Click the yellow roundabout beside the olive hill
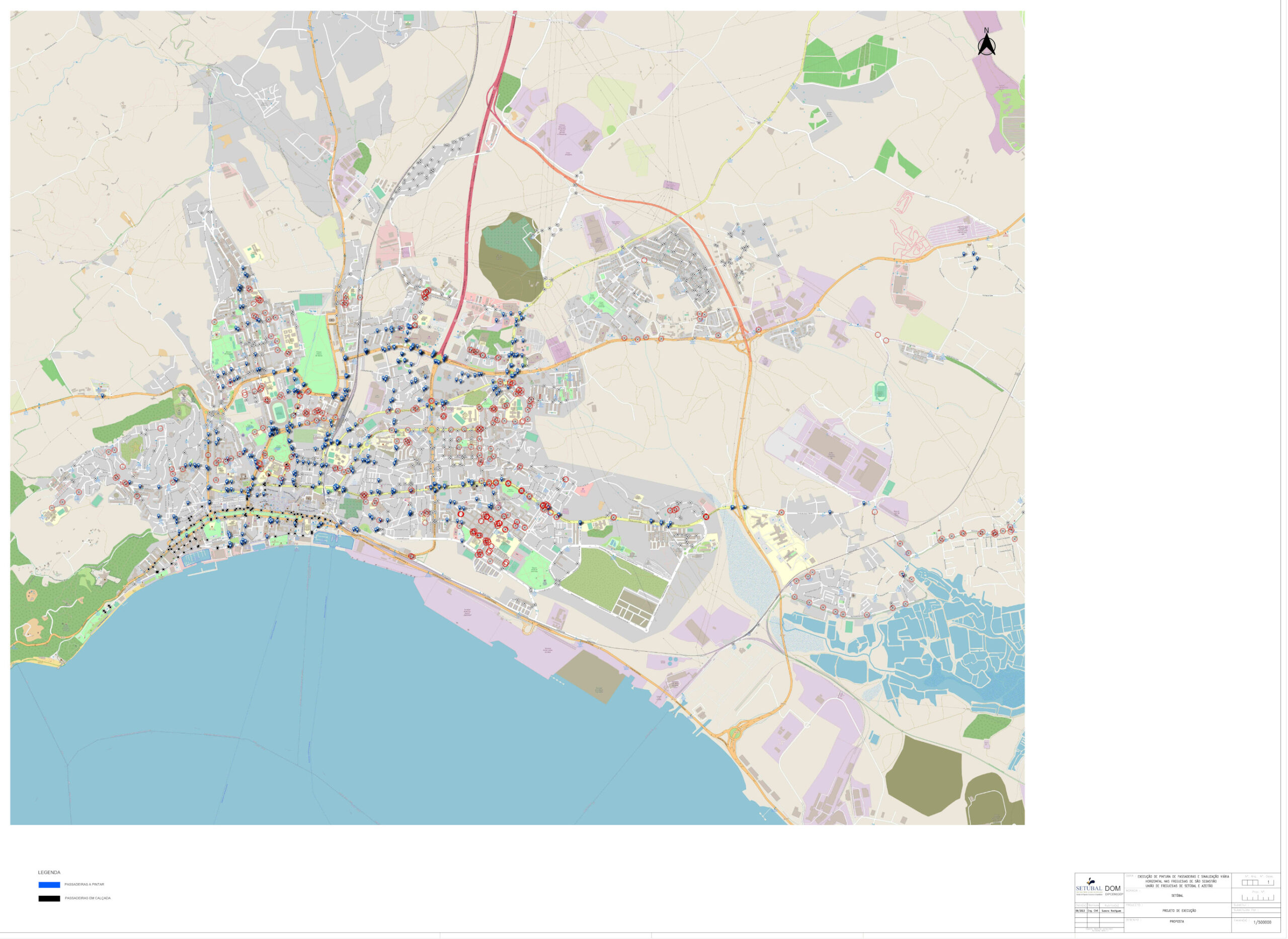The image size is (1288, 939). pos(547,283)
